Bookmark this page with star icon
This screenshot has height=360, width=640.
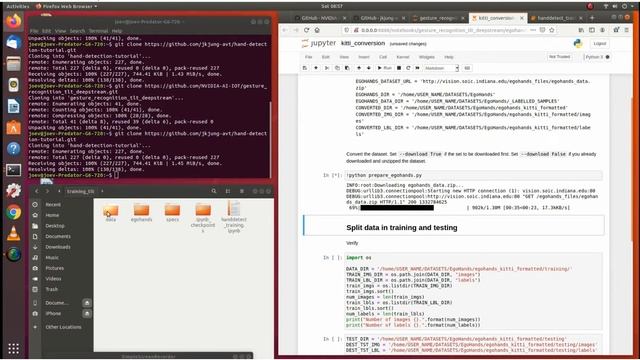click(552, 30)
